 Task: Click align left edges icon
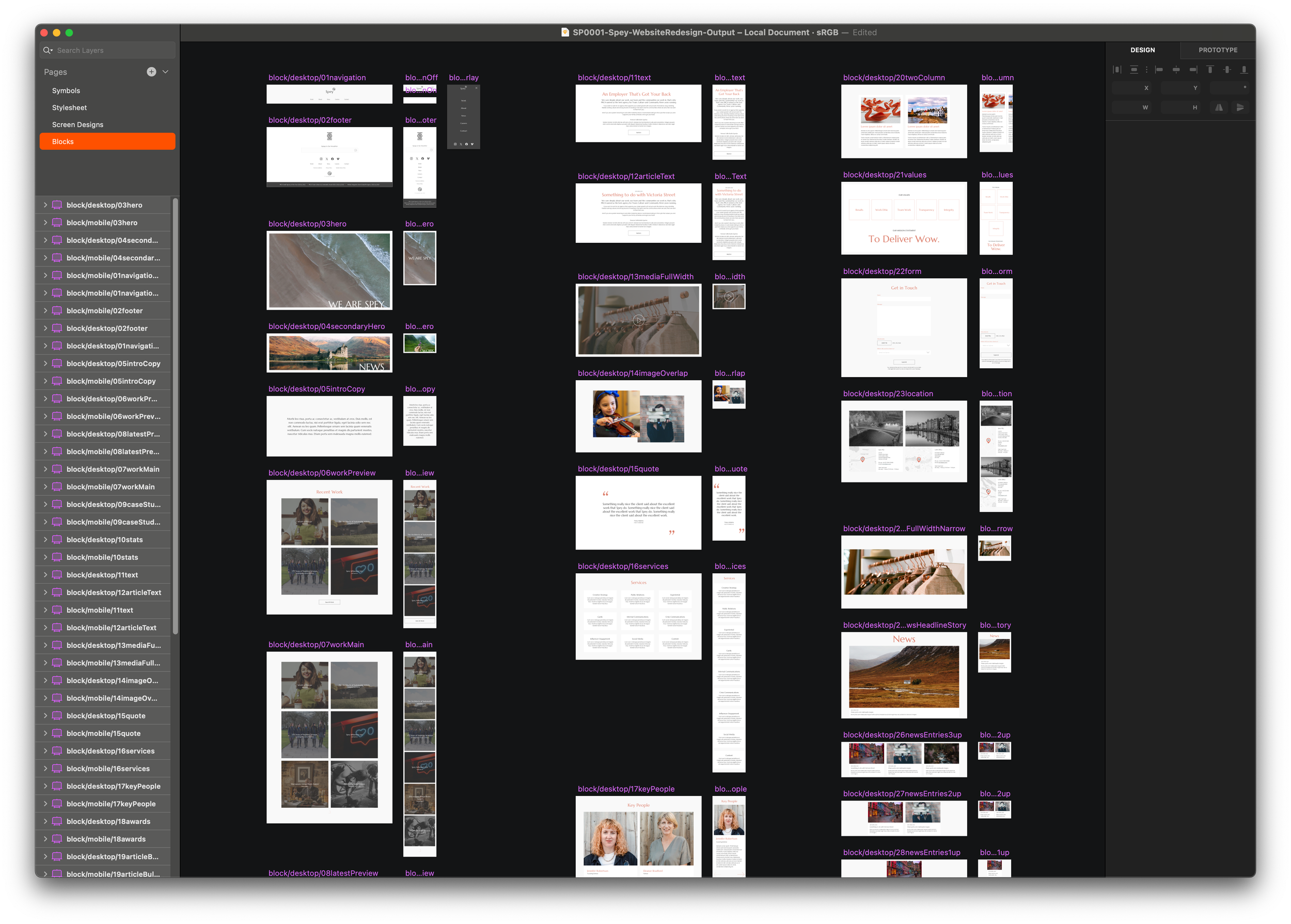(x=1159, y=69)
